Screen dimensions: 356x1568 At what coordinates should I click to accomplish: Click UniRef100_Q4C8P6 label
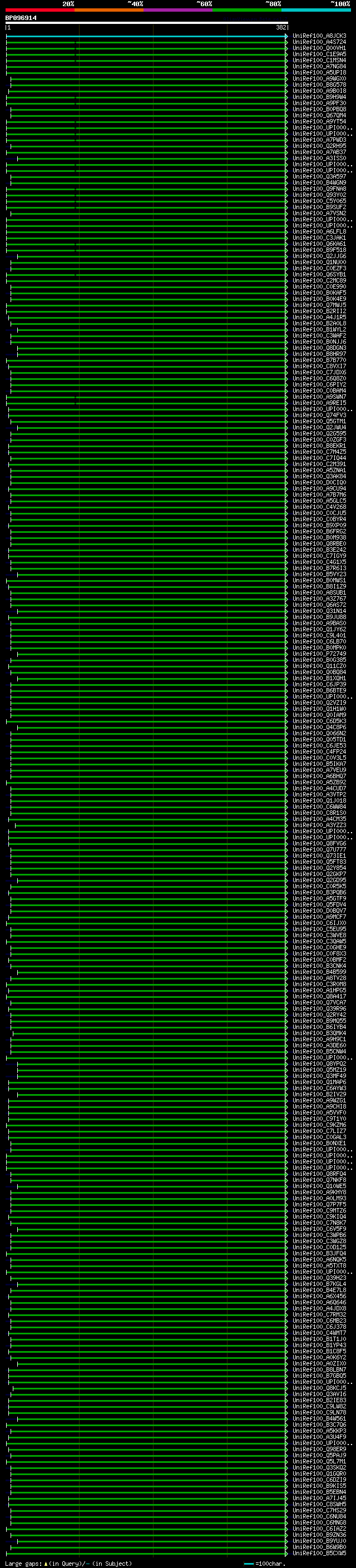coord(319,728)
